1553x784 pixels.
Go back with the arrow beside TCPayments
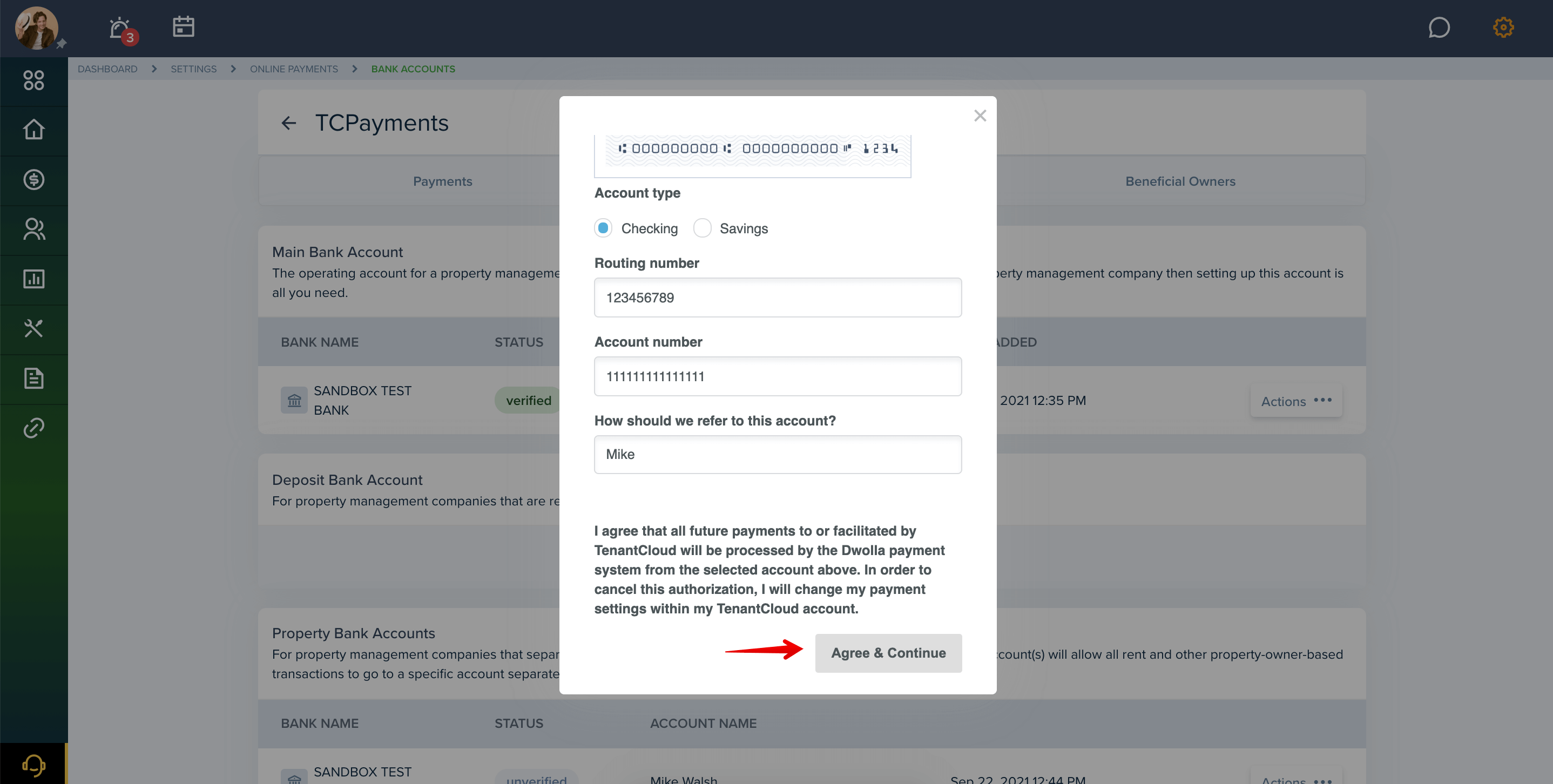tap(289, 123)
